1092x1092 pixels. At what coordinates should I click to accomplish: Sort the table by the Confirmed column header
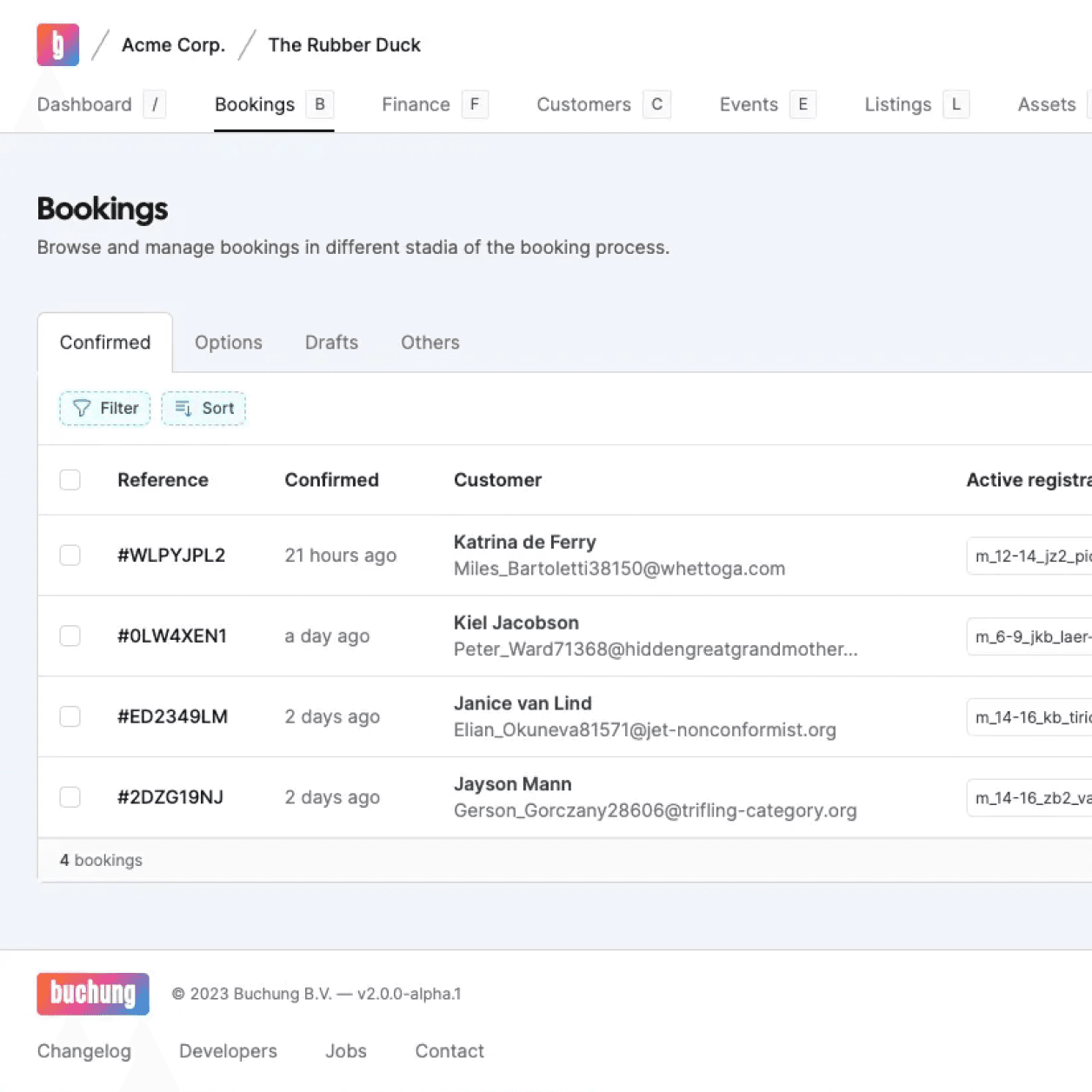tap(331, 479)
